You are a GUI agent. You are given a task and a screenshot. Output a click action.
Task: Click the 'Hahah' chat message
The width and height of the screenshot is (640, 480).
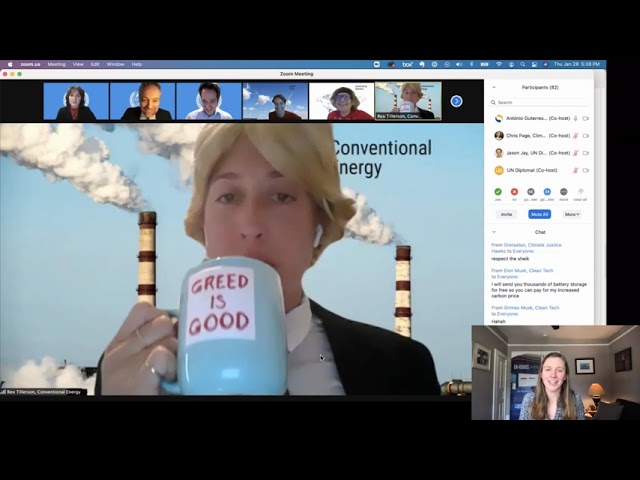tap(498, 321)
